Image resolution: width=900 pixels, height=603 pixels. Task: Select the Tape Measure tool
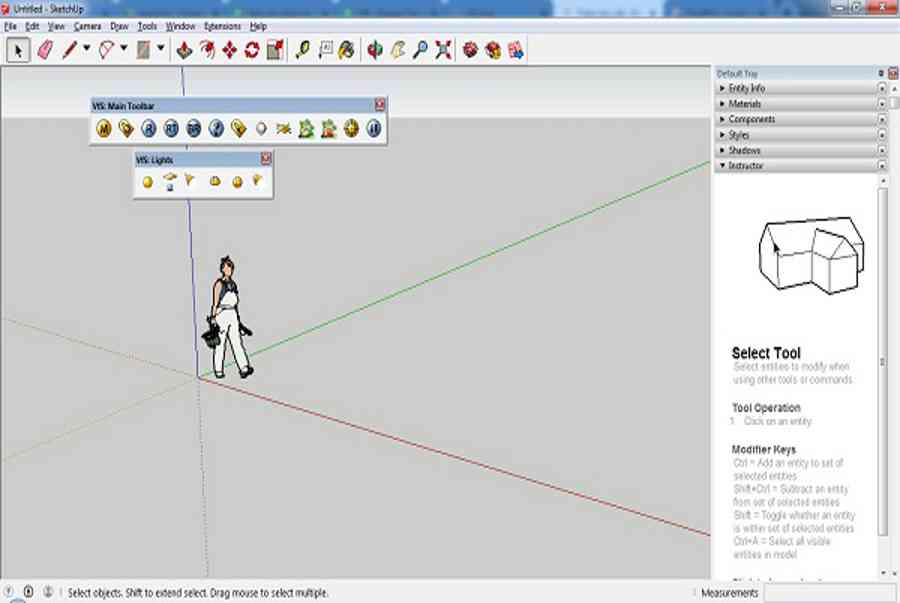302,50
